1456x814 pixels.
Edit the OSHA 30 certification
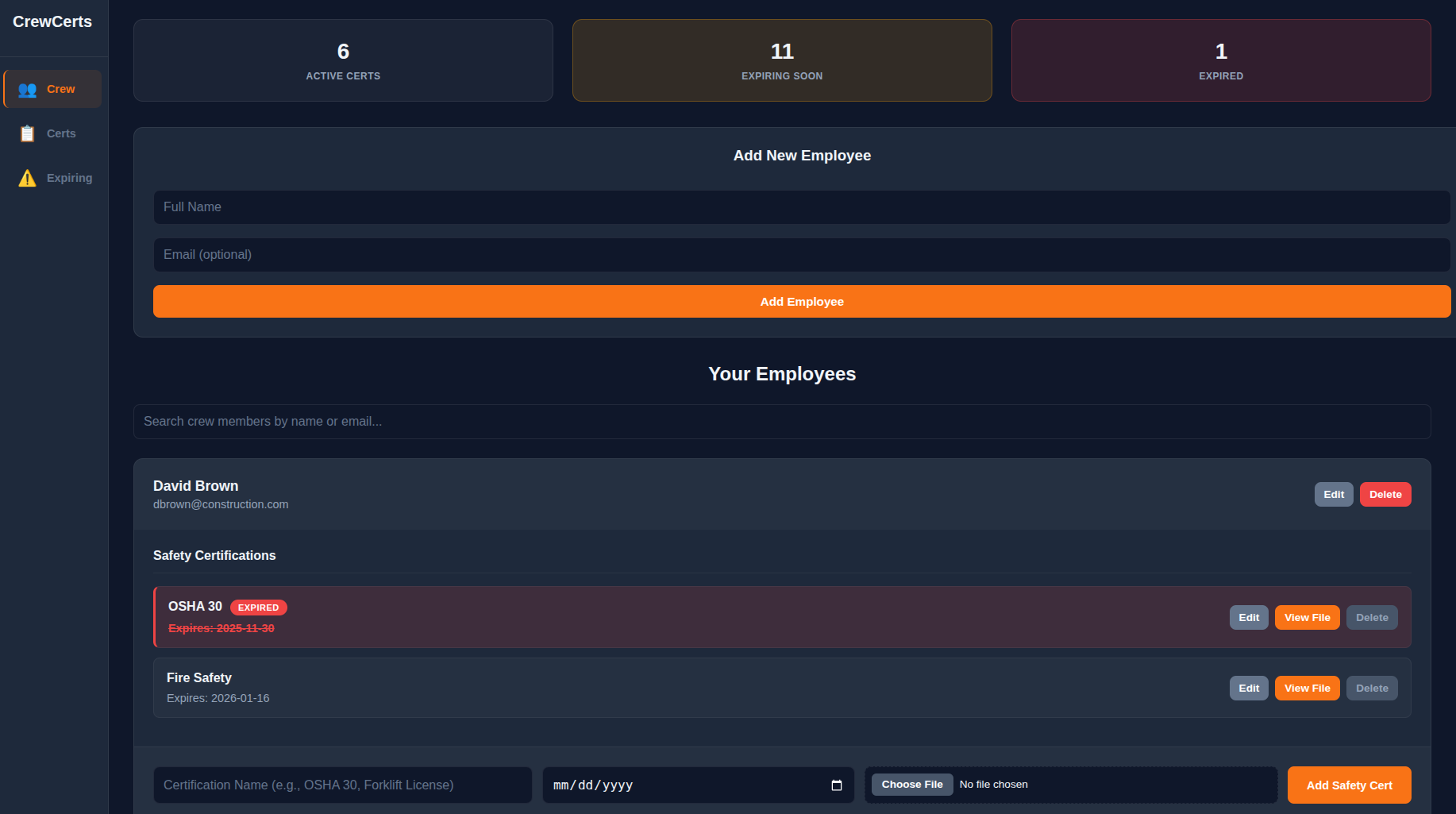coord(1248,617)
